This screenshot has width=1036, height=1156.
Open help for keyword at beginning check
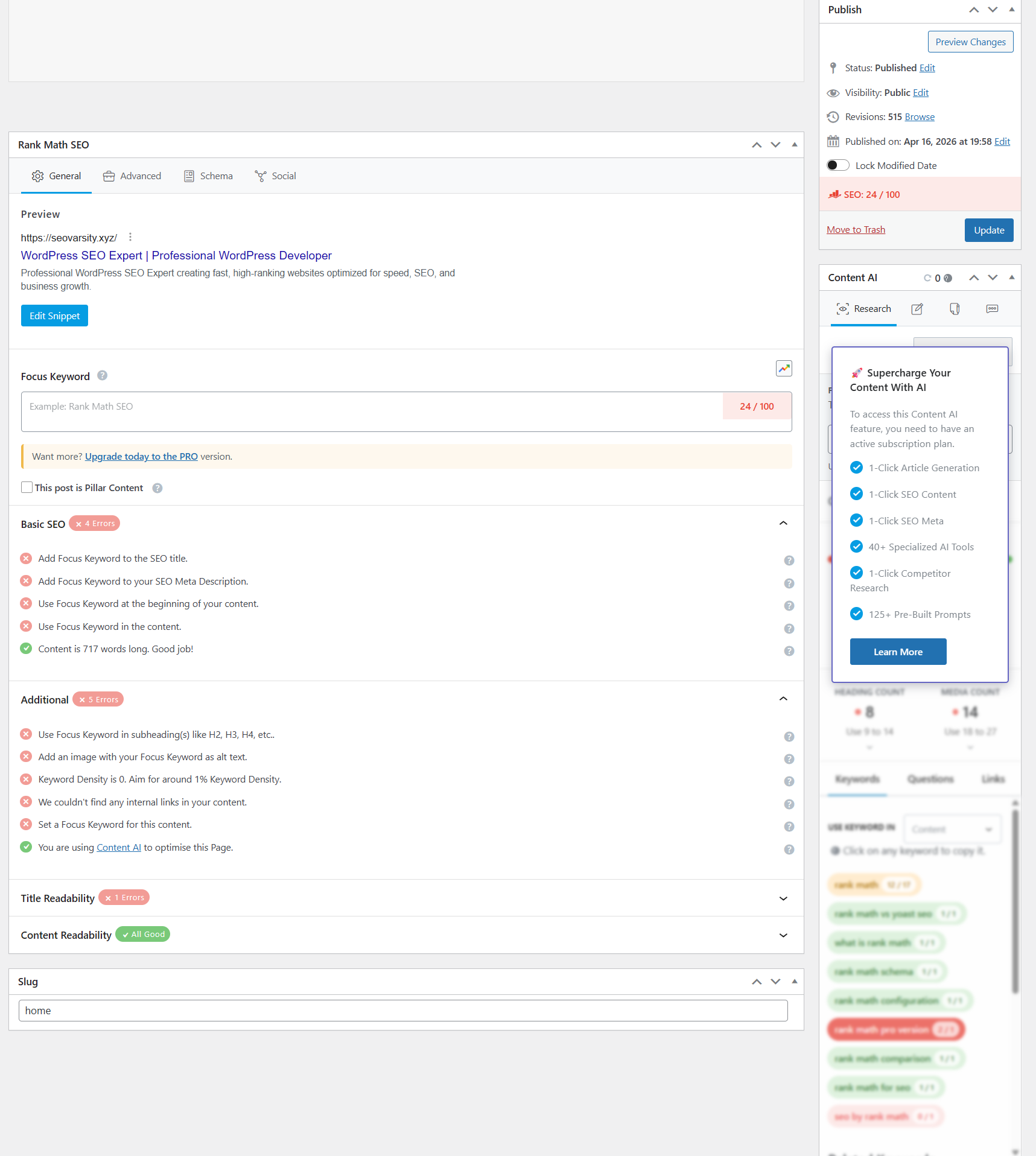pos(789,606)
